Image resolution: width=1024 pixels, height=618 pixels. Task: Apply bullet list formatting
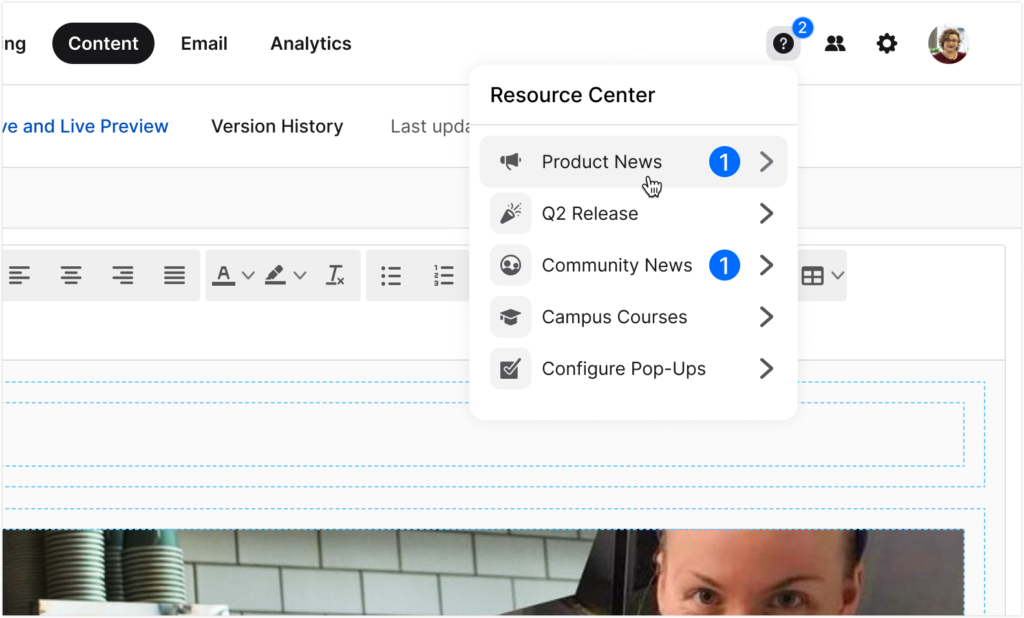pyautogui.click(x=391, y=275)
